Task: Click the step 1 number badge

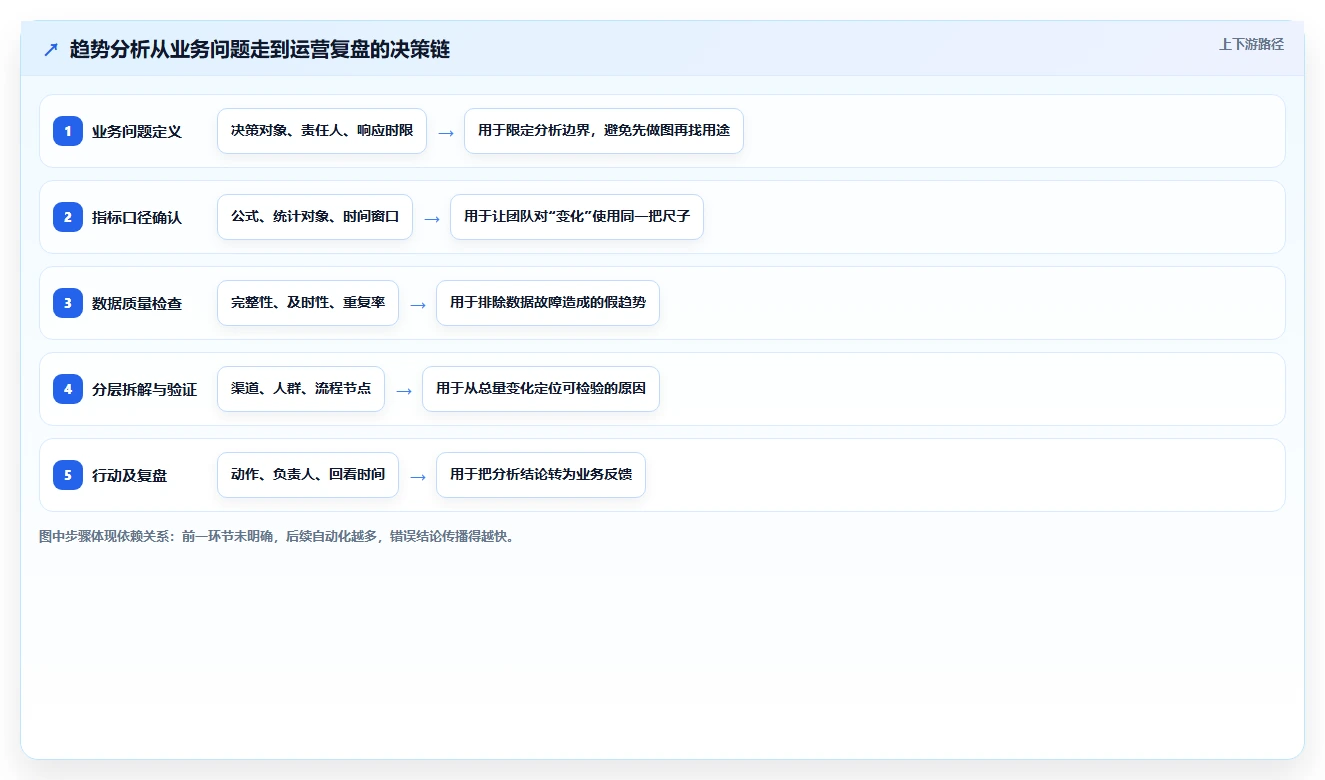Action: 68,131
